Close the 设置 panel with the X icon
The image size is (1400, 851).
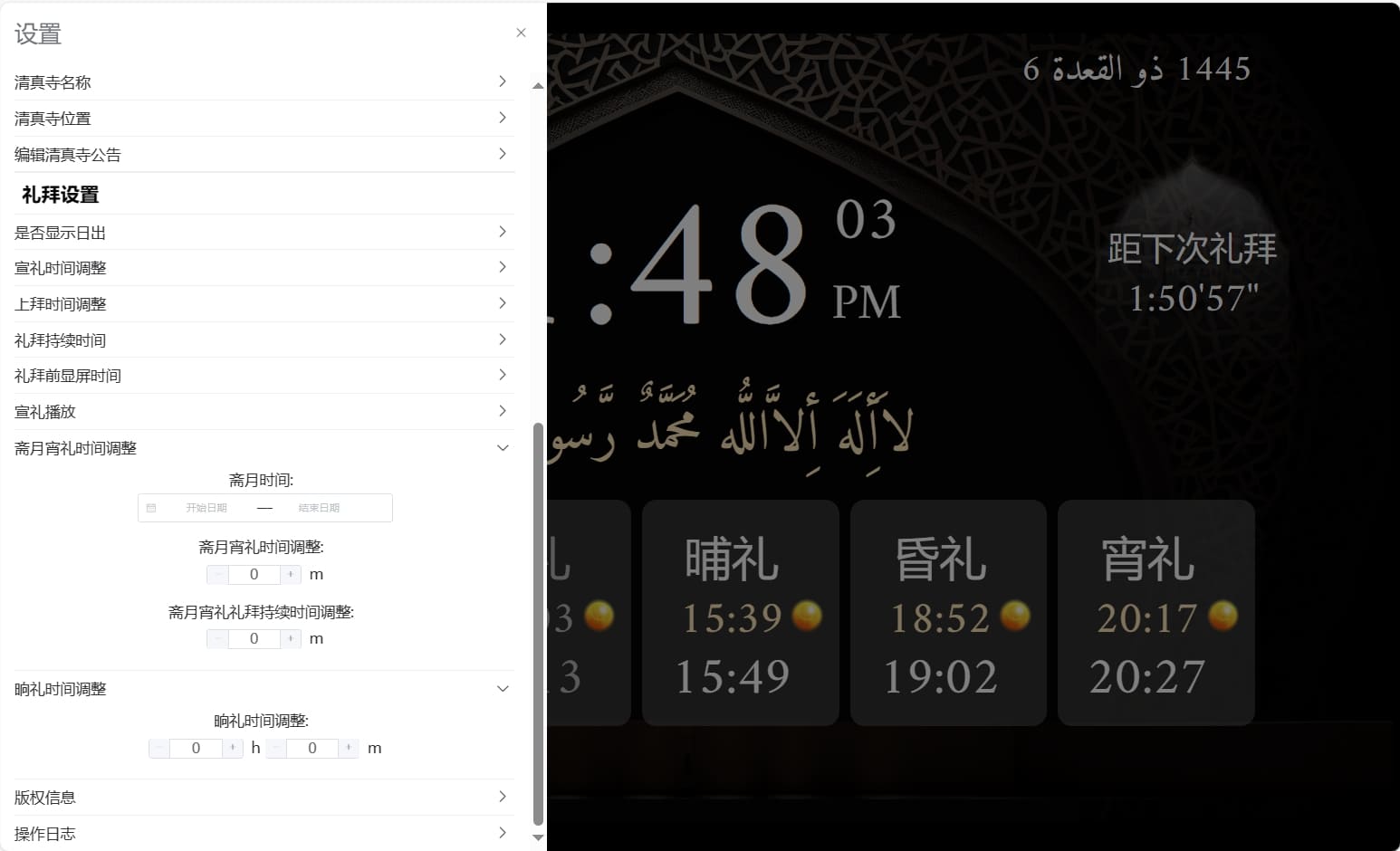[521, 33]
